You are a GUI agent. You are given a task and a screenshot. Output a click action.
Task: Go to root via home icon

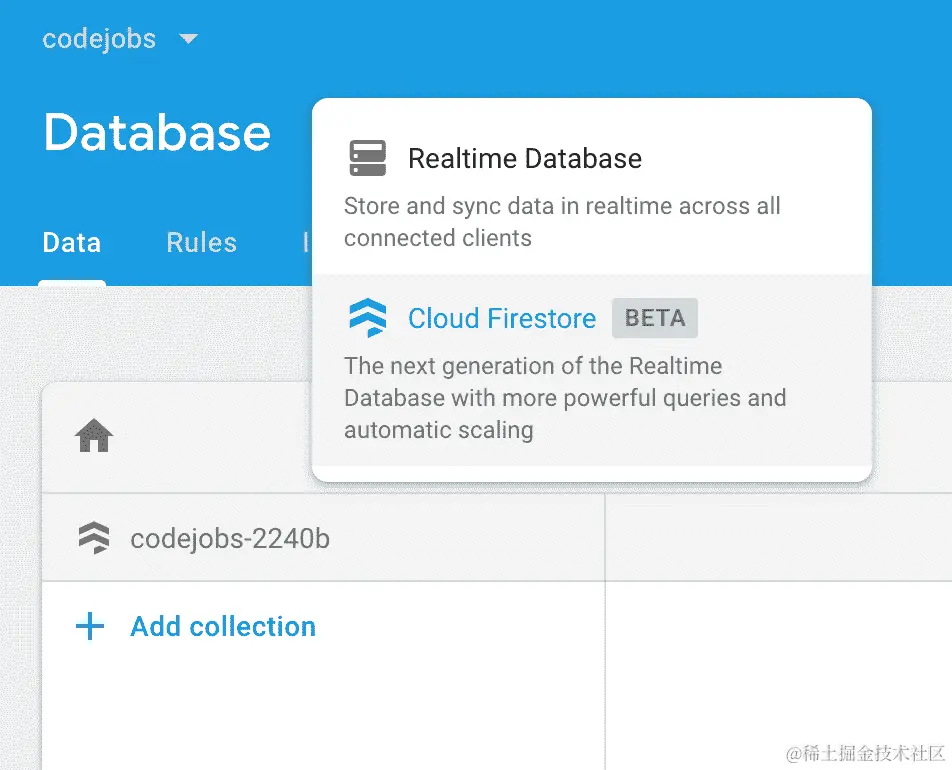coord(94,435)
